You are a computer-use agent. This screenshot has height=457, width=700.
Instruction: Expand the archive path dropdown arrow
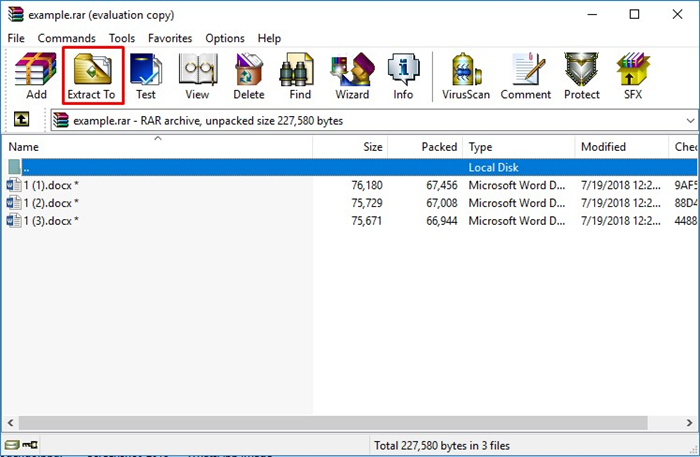pos(690,120)
